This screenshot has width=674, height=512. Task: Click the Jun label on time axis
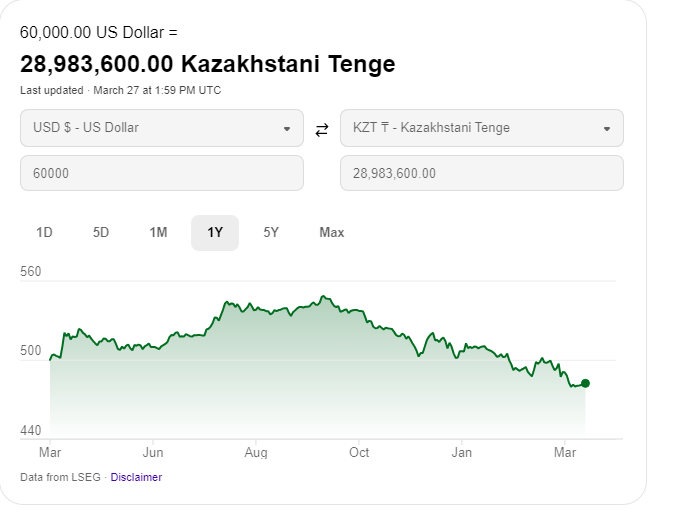153,452
